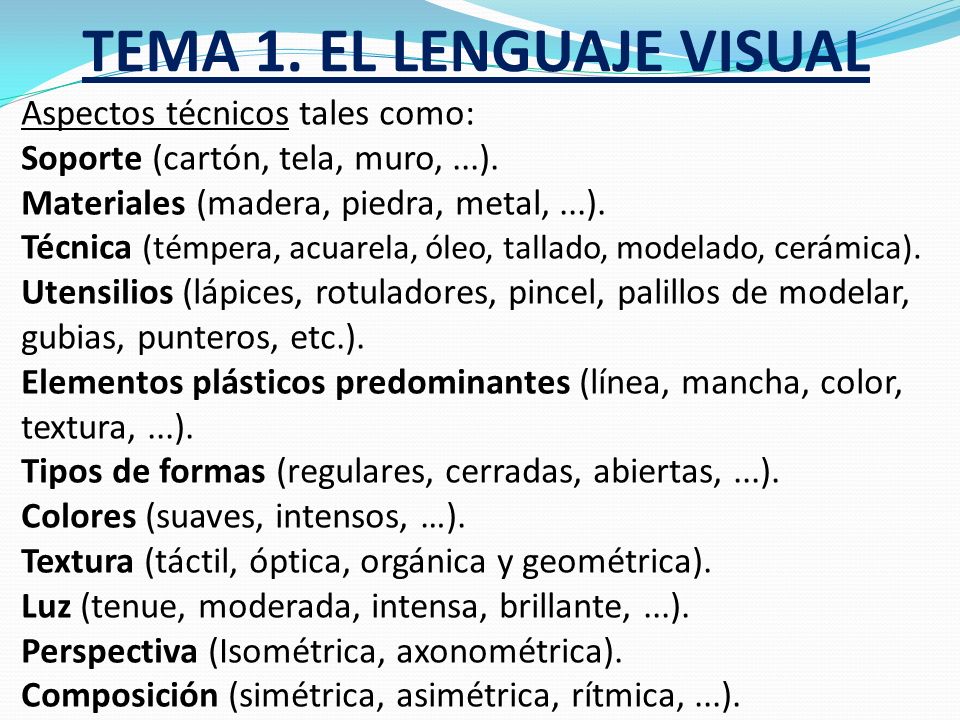960x720 pixels.
Task: Click the heading Elementos plásticos predominantes
Action: pyautogui.click(x=296, y=383)
